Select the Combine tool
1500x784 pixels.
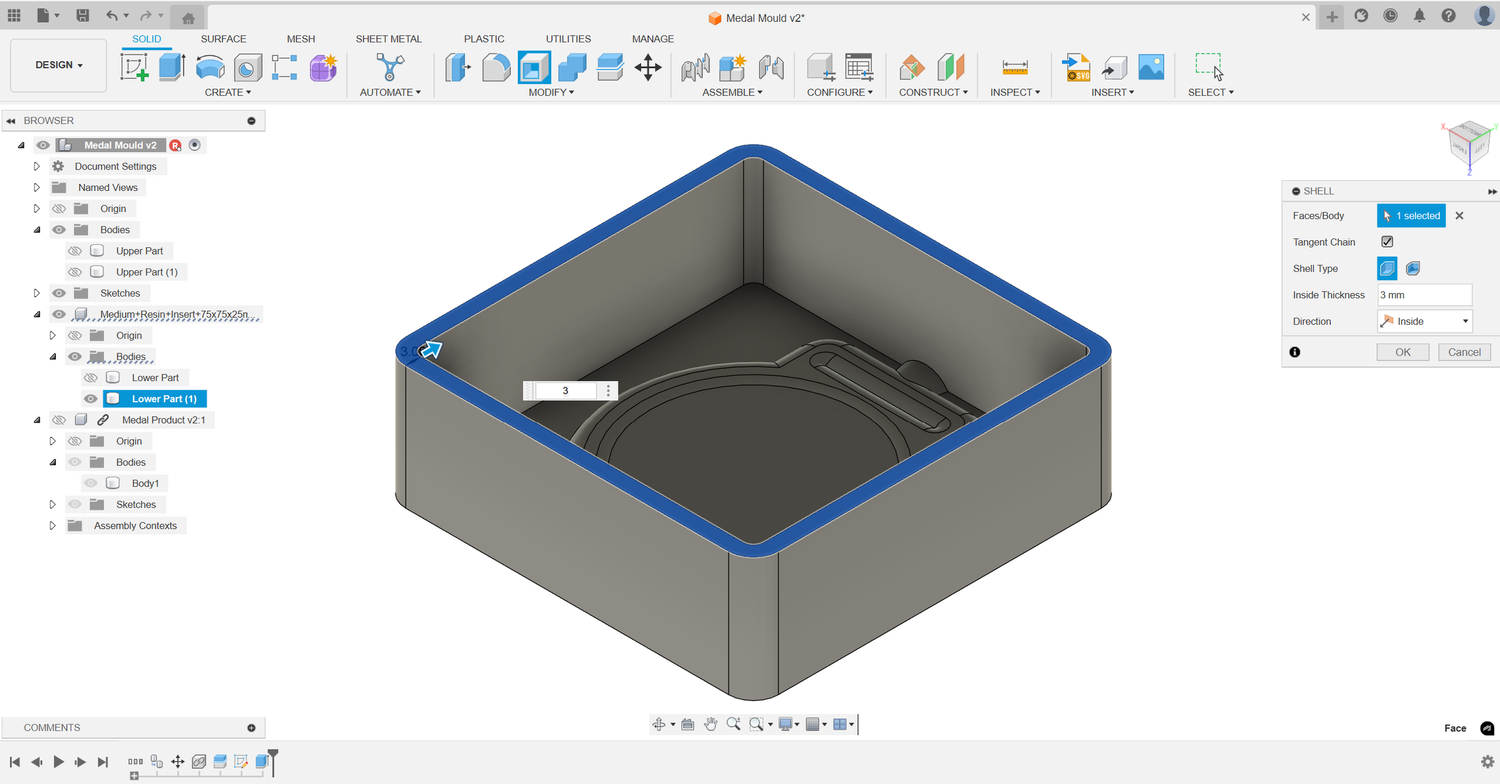coord(572,67)
